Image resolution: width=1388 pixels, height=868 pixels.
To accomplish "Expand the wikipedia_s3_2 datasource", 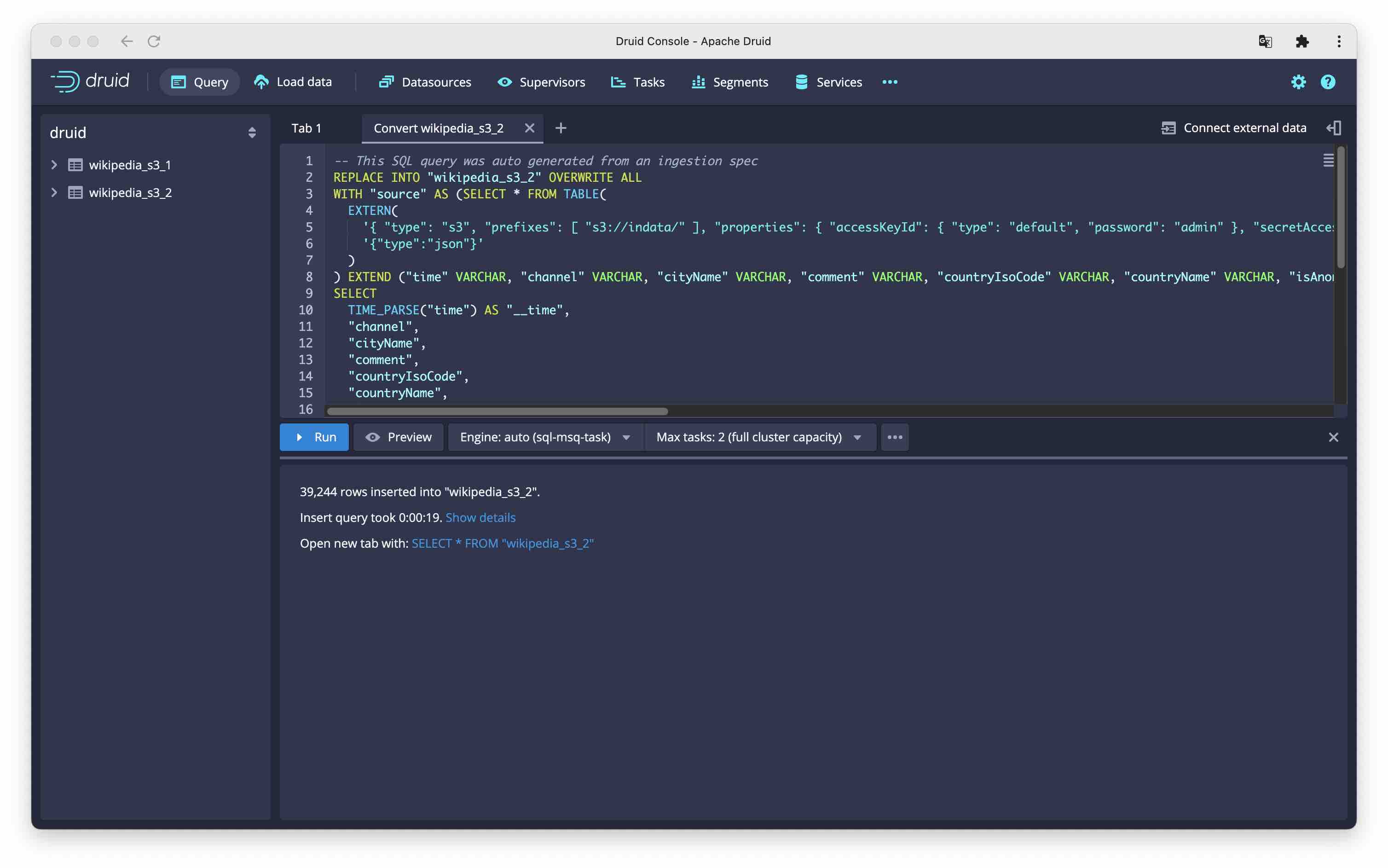I will [54, 192].
